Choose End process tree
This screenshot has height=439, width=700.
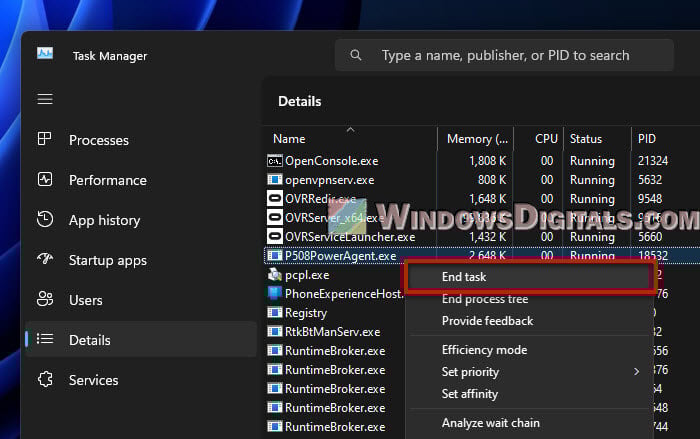[529, 299]
